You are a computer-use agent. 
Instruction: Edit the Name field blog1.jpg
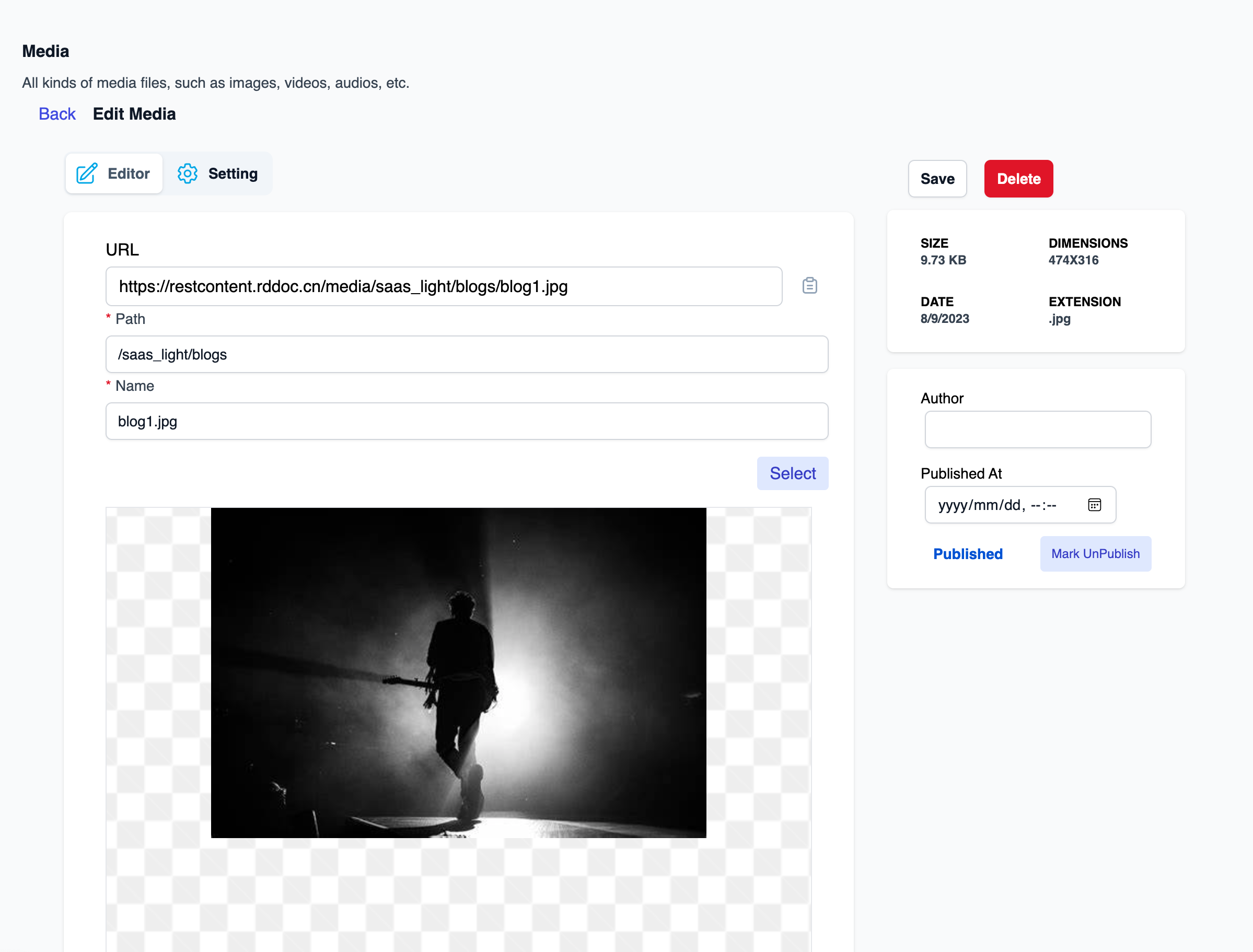pos(466,421)
